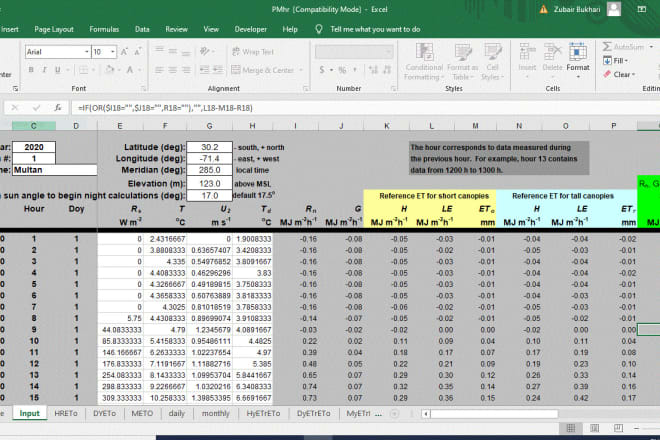
Task: Click the Increase Indent icon
Action: click(218, 70)
